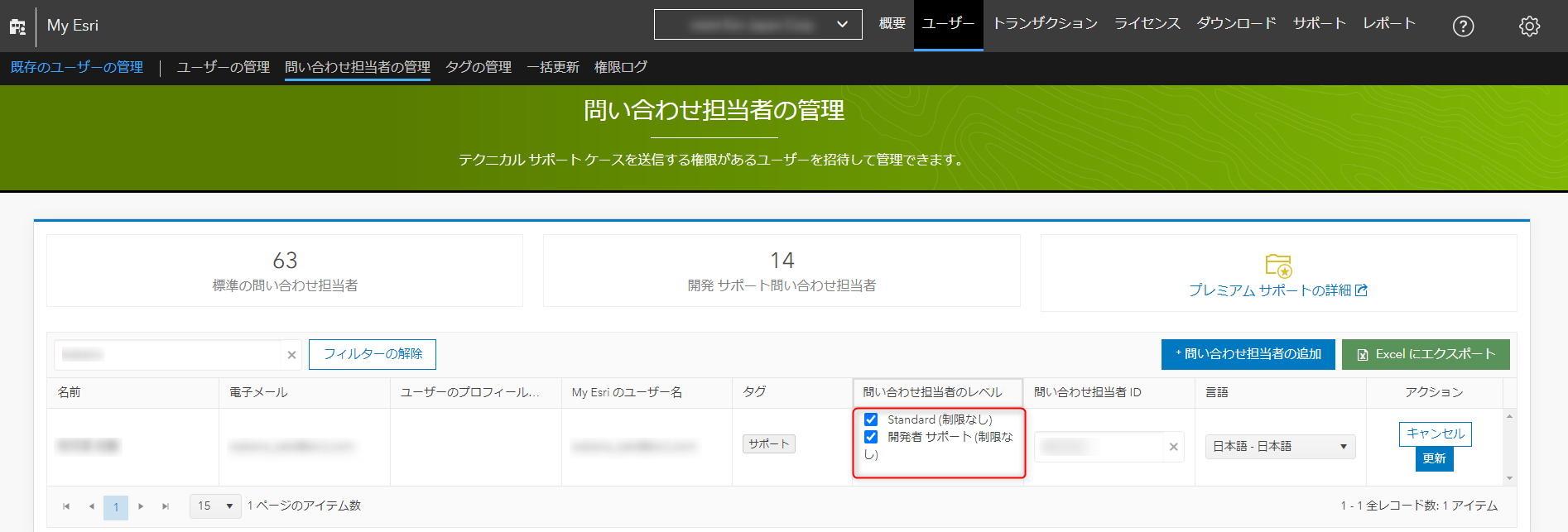Image resolution: width=1568 pixels, height=532 pixels.
Task: Uncheck the Standard (制限なし) checkbox
Action: pos(871,419)
